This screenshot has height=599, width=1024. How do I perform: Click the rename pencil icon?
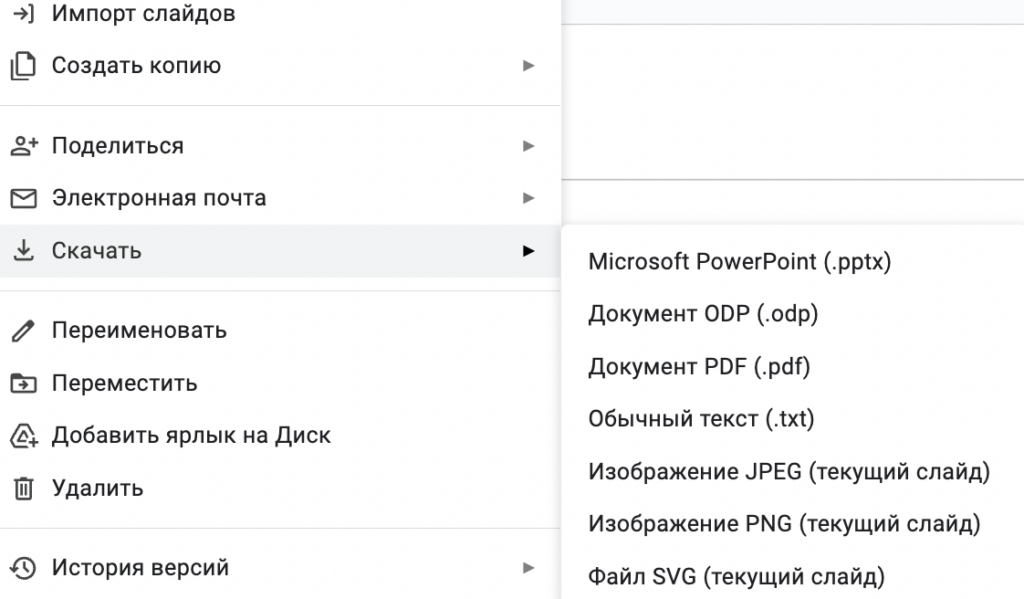pos(23,330)
